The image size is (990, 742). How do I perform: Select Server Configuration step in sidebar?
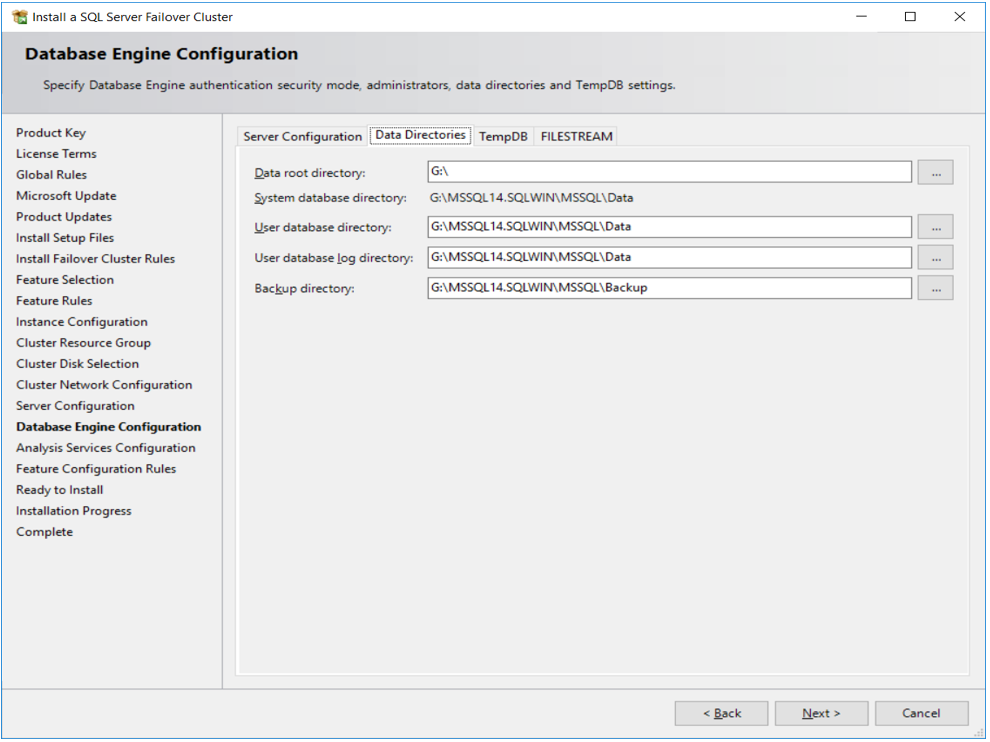(x=75, y=406)
